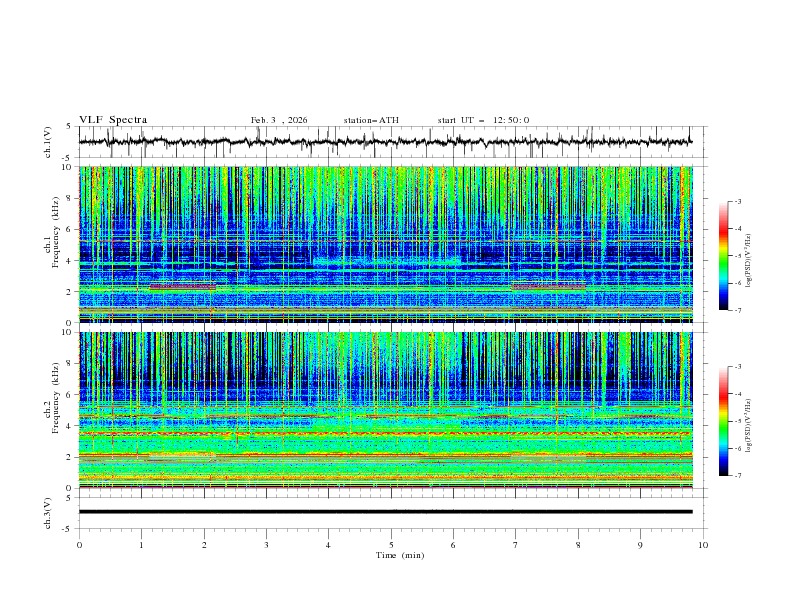Click time axis tick label "10"
This screenshot has height=612, width=792.
pyautogui.click(x=703, y=545)
